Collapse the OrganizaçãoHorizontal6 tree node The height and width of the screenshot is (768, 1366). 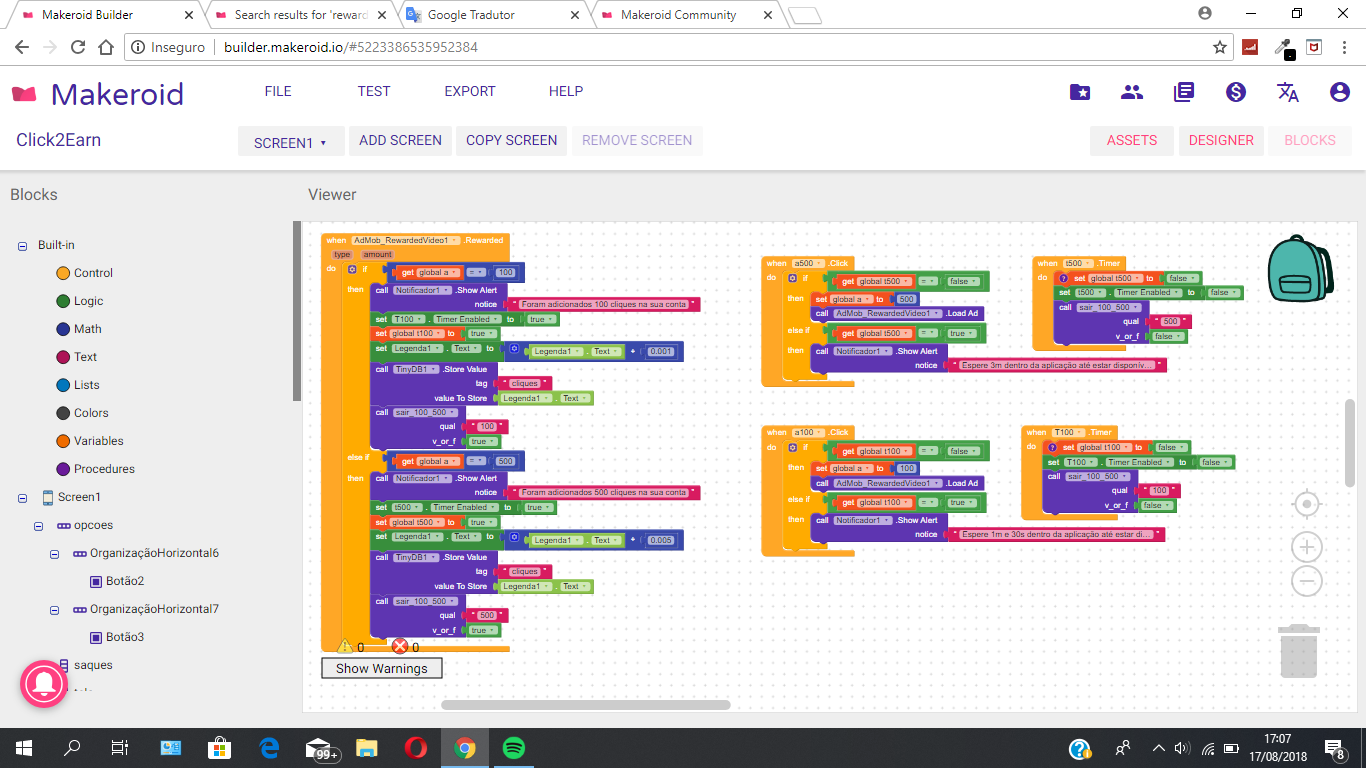[x=54, y=553]
